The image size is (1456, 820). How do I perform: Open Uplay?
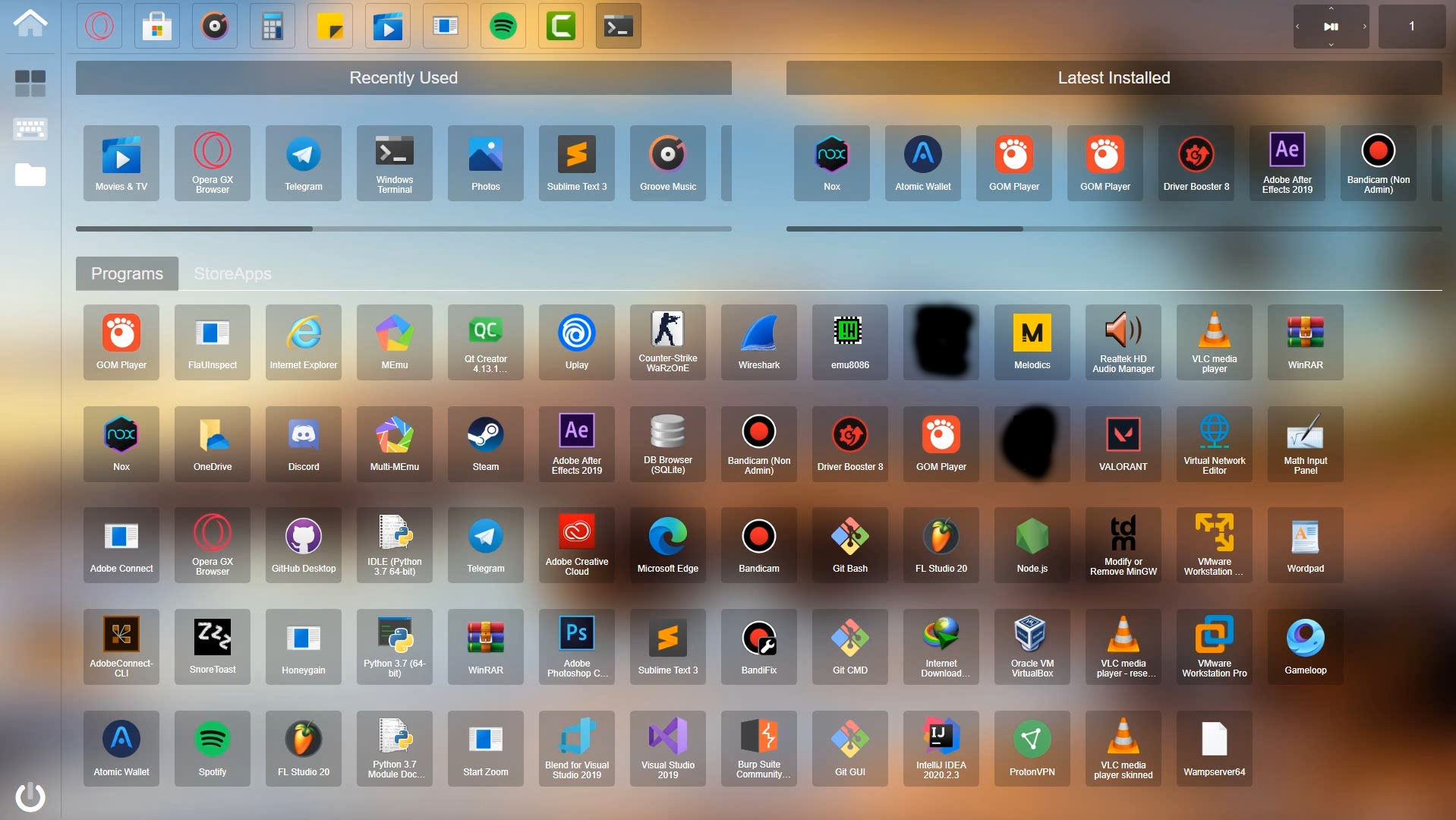(577, 342)
